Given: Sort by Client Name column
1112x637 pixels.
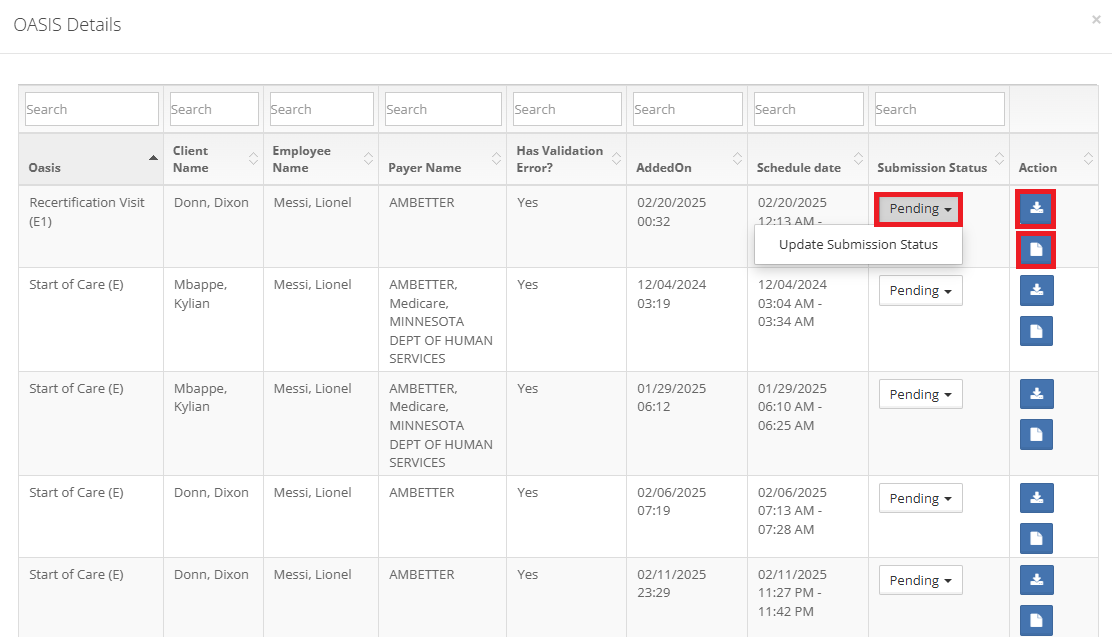Looking at the screenshot, I should (213, 160).
